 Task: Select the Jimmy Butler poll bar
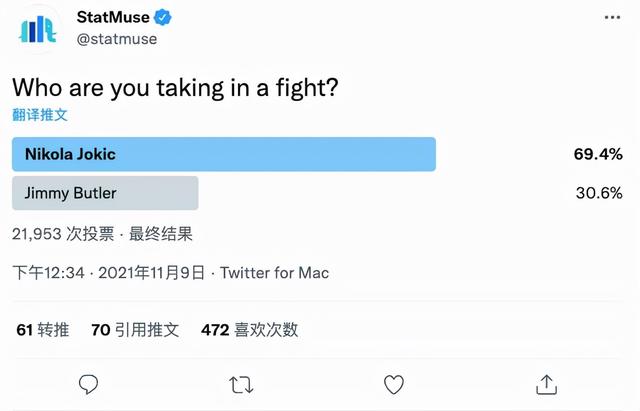pos(105,193)
